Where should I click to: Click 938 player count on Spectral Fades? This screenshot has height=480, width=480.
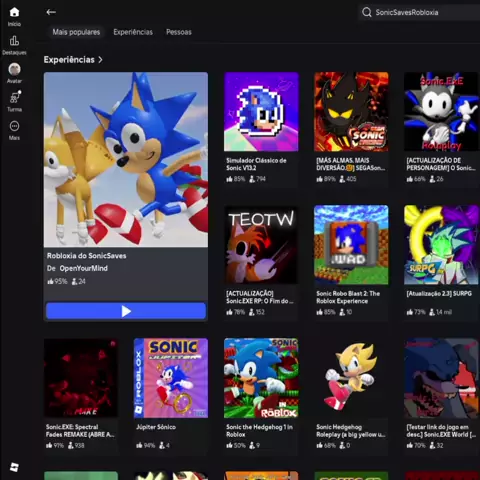coord(76,445)
